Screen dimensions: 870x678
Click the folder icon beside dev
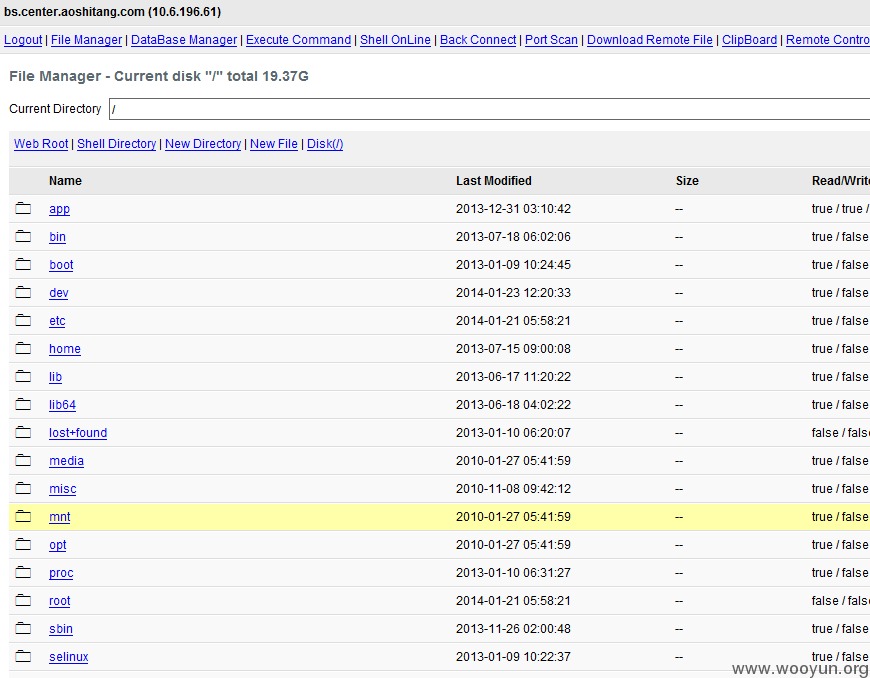(23, 292)
